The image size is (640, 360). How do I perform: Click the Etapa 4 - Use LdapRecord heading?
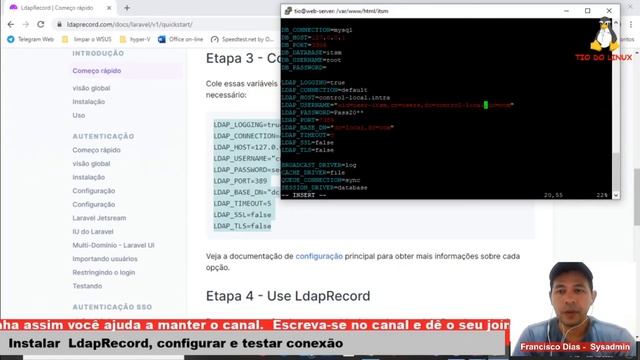tap(288, 296)
